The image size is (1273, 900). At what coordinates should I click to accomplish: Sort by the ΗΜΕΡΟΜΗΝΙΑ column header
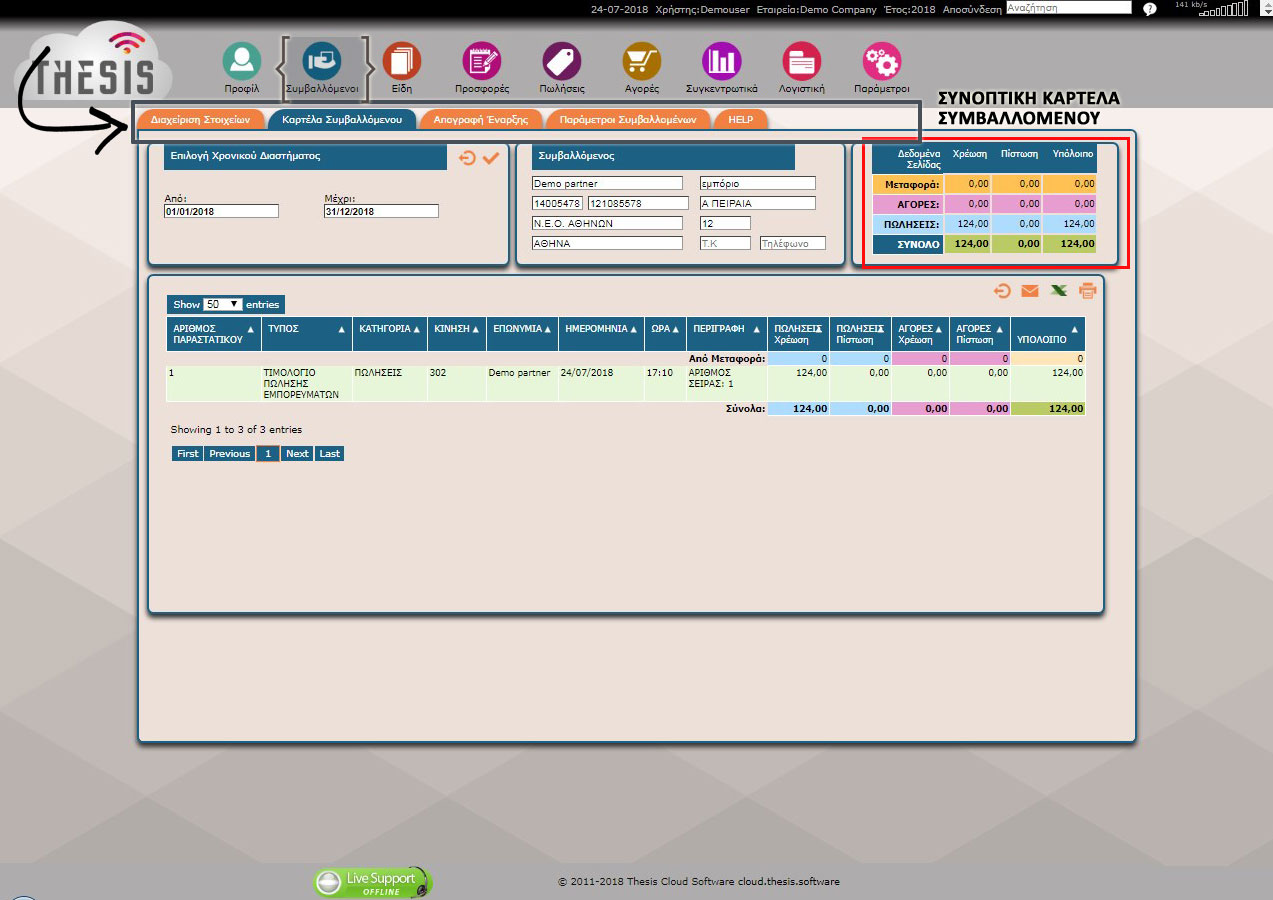[x=600, y=329]
